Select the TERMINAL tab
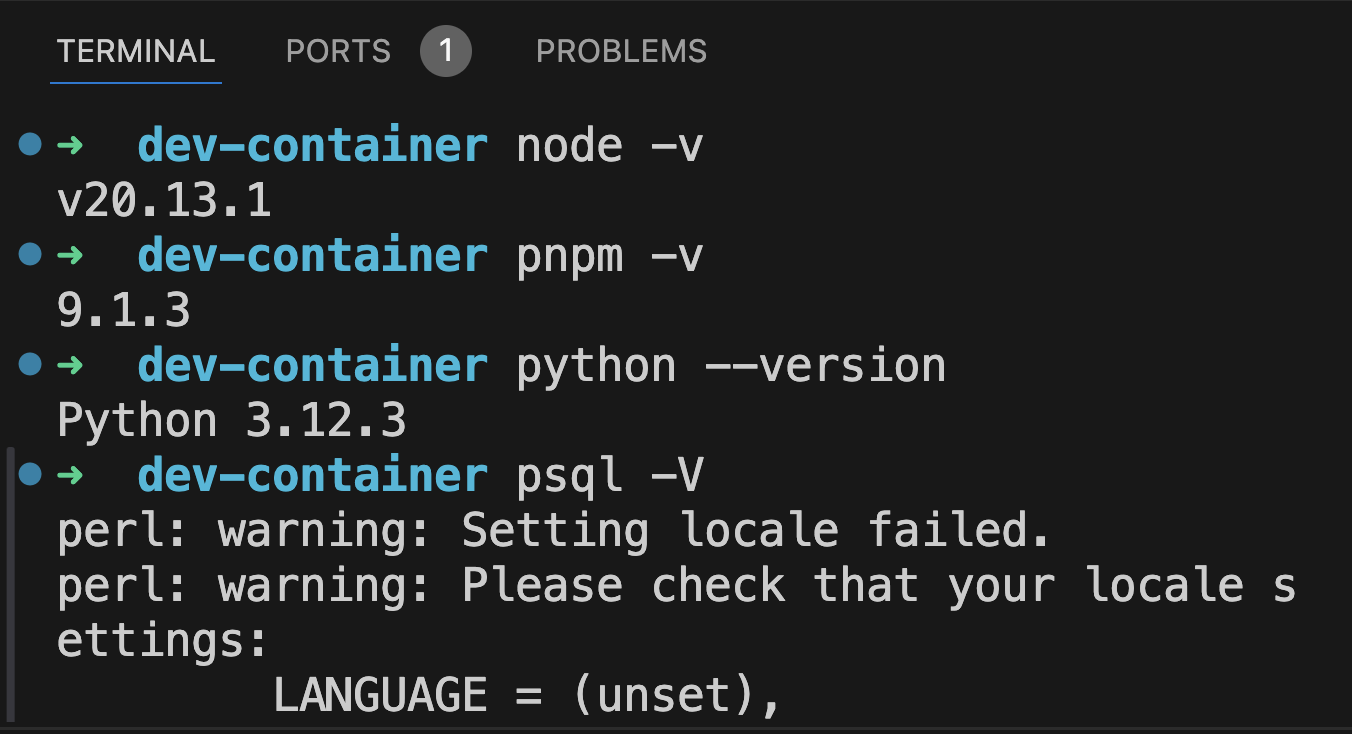 pyautogui.click(x=135, y=51)
